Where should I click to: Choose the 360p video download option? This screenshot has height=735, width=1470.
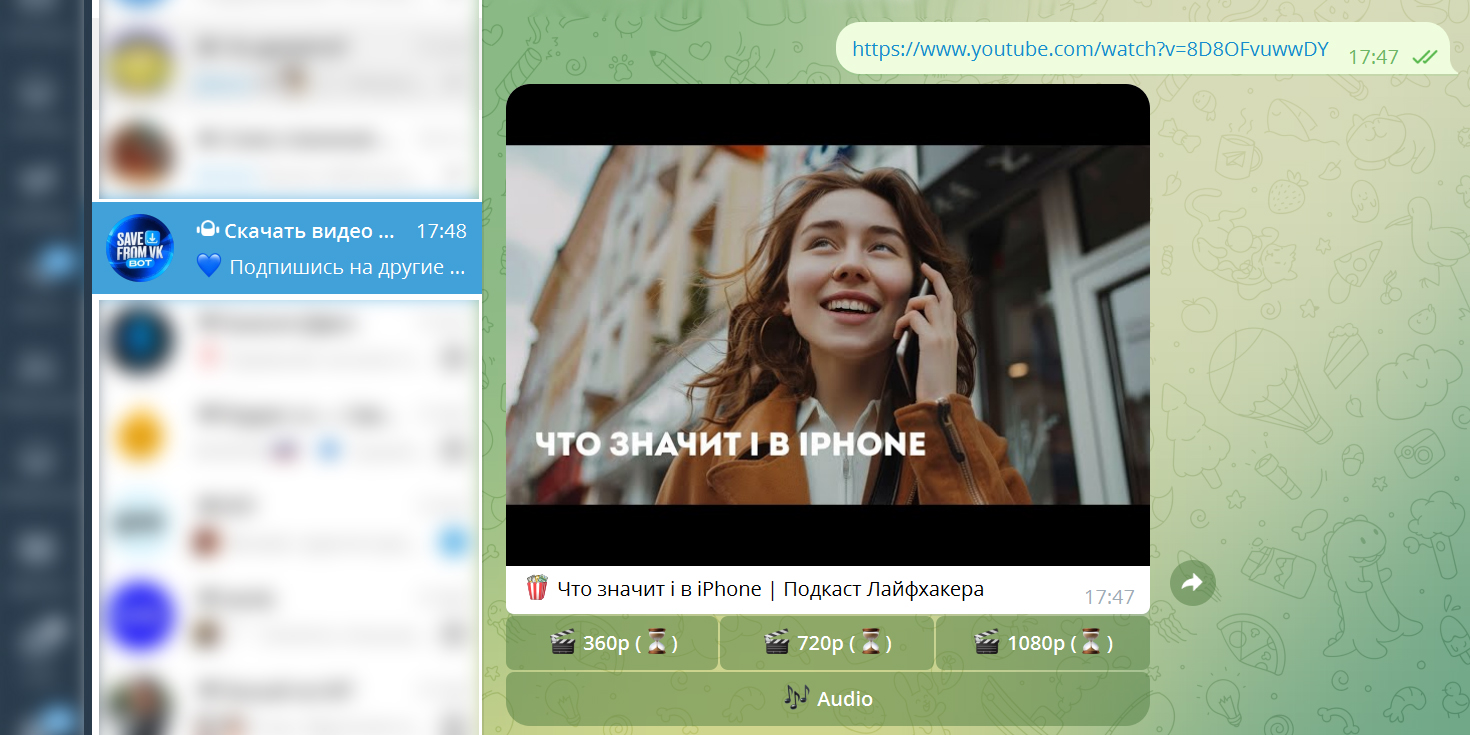click(612, 643)
